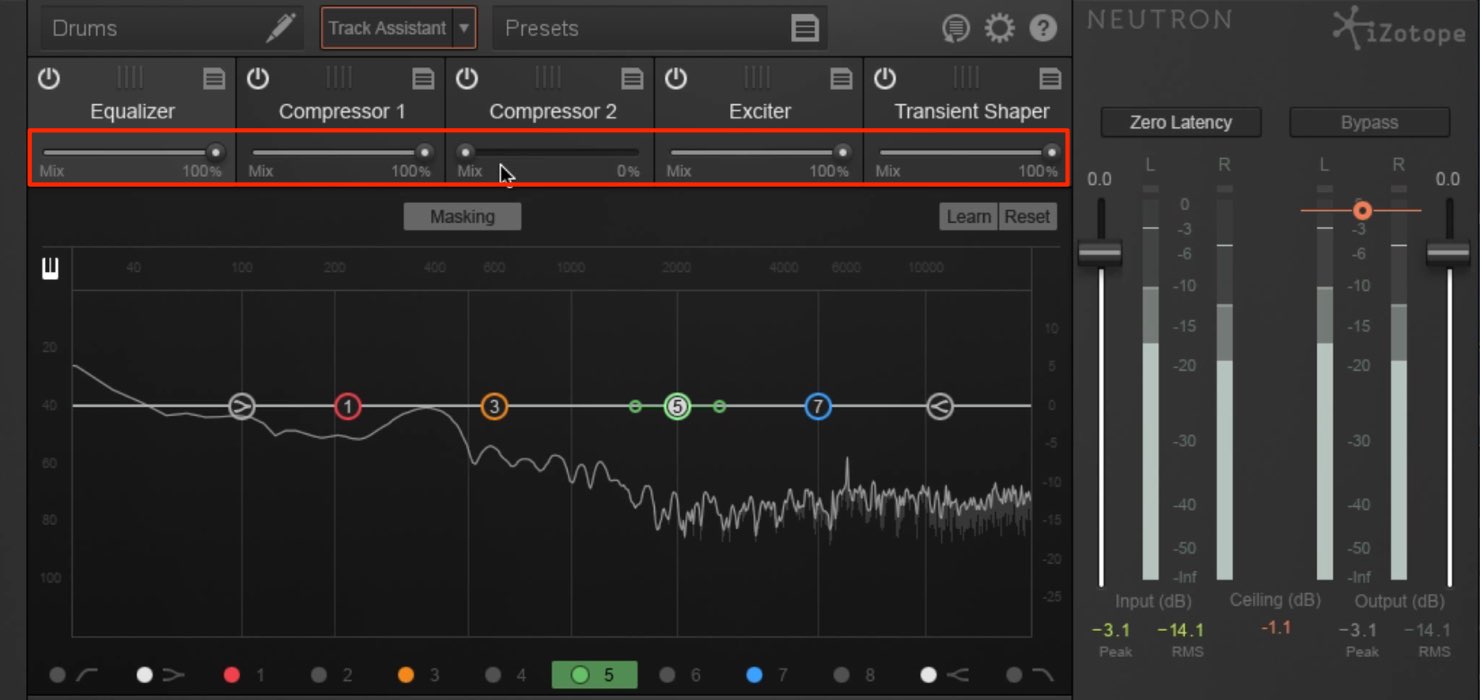Toggle the Equalizer module power button
Screen dimensions: 1480x700
48,79
